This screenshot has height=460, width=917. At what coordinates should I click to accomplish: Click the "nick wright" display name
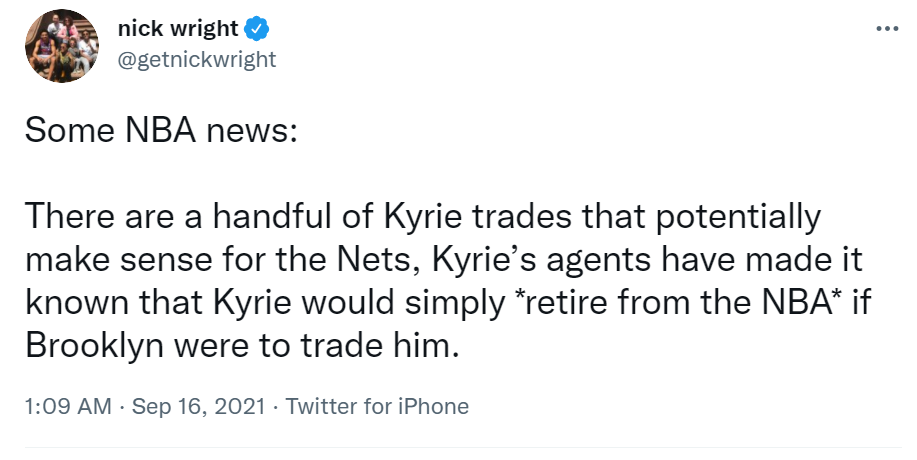pos(178,28)
